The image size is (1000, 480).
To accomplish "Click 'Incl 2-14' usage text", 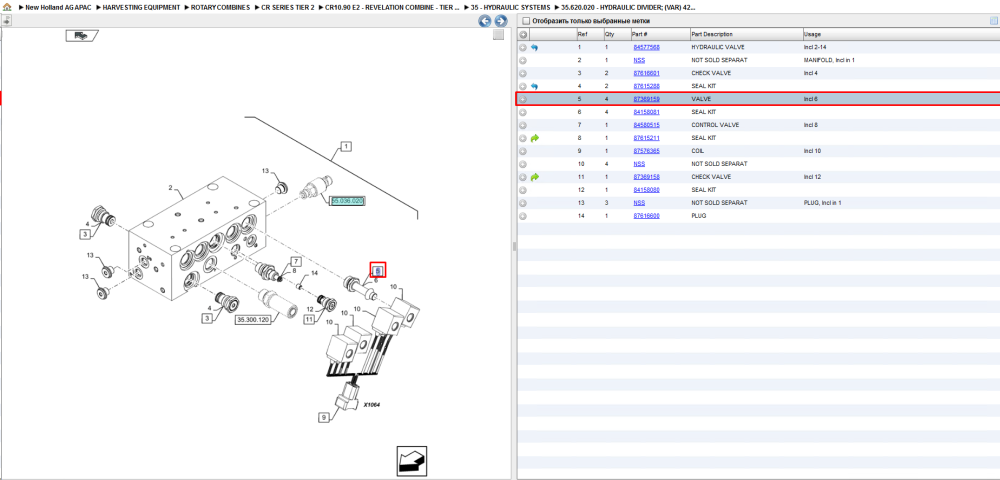I will (815, 47).
